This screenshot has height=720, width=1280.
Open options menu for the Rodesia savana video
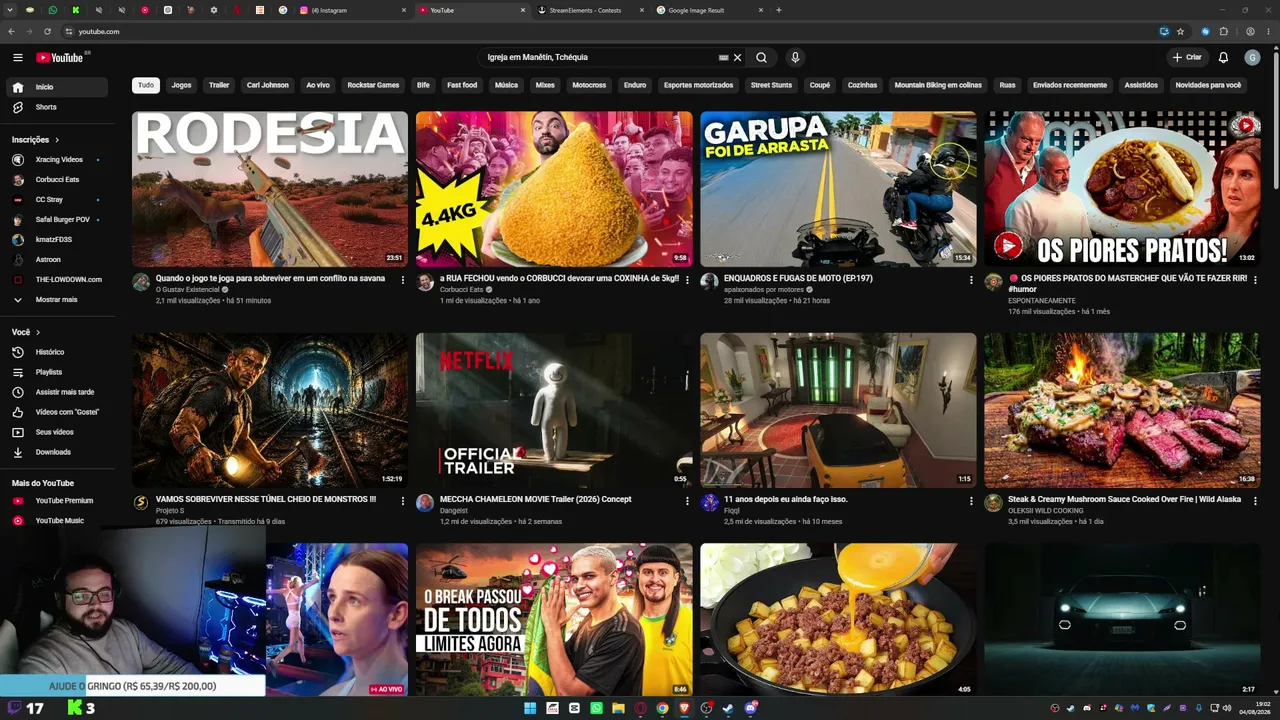pos(403,280)
